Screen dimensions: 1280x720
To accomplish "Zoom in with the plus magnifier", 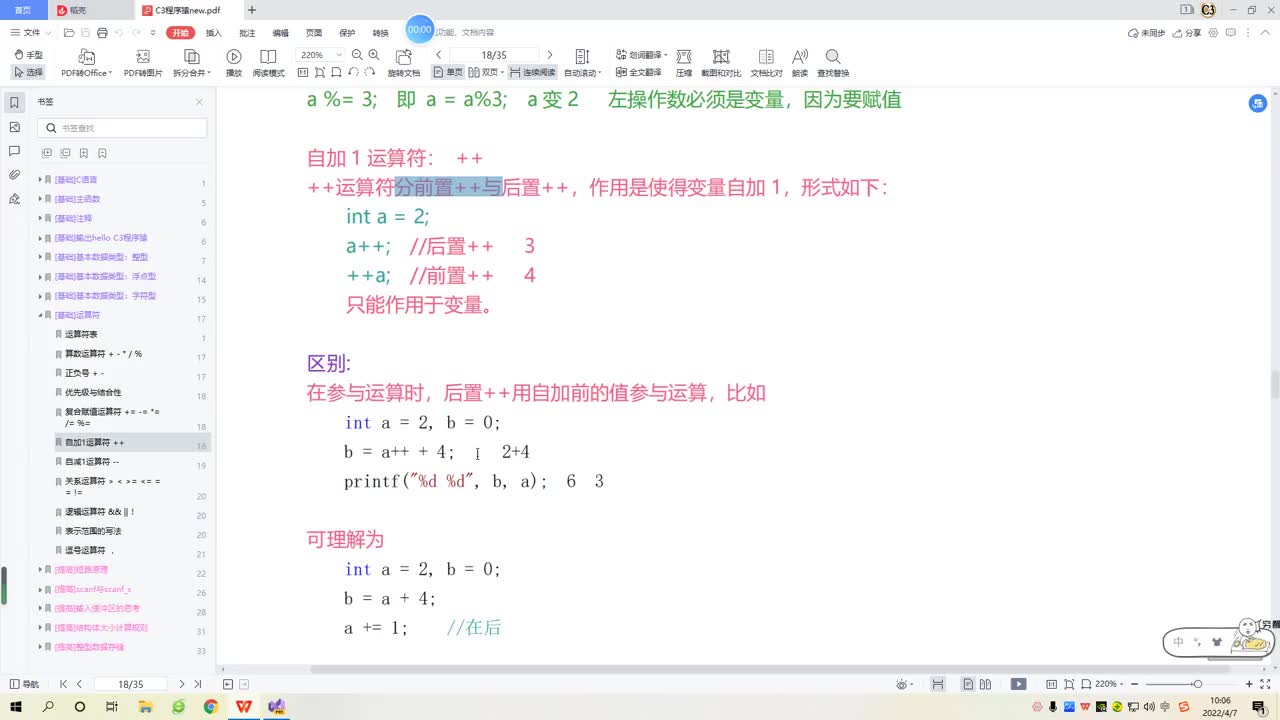I will click(x=374, y=55).
